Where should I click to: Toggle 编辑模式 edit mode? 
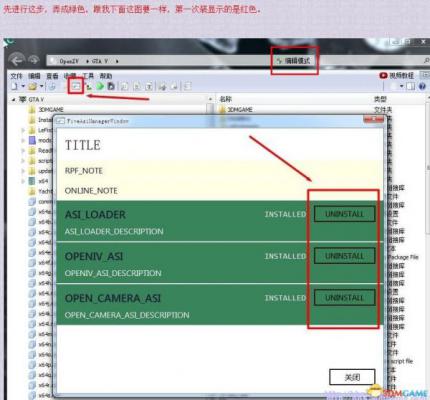(x=294, y=61)
